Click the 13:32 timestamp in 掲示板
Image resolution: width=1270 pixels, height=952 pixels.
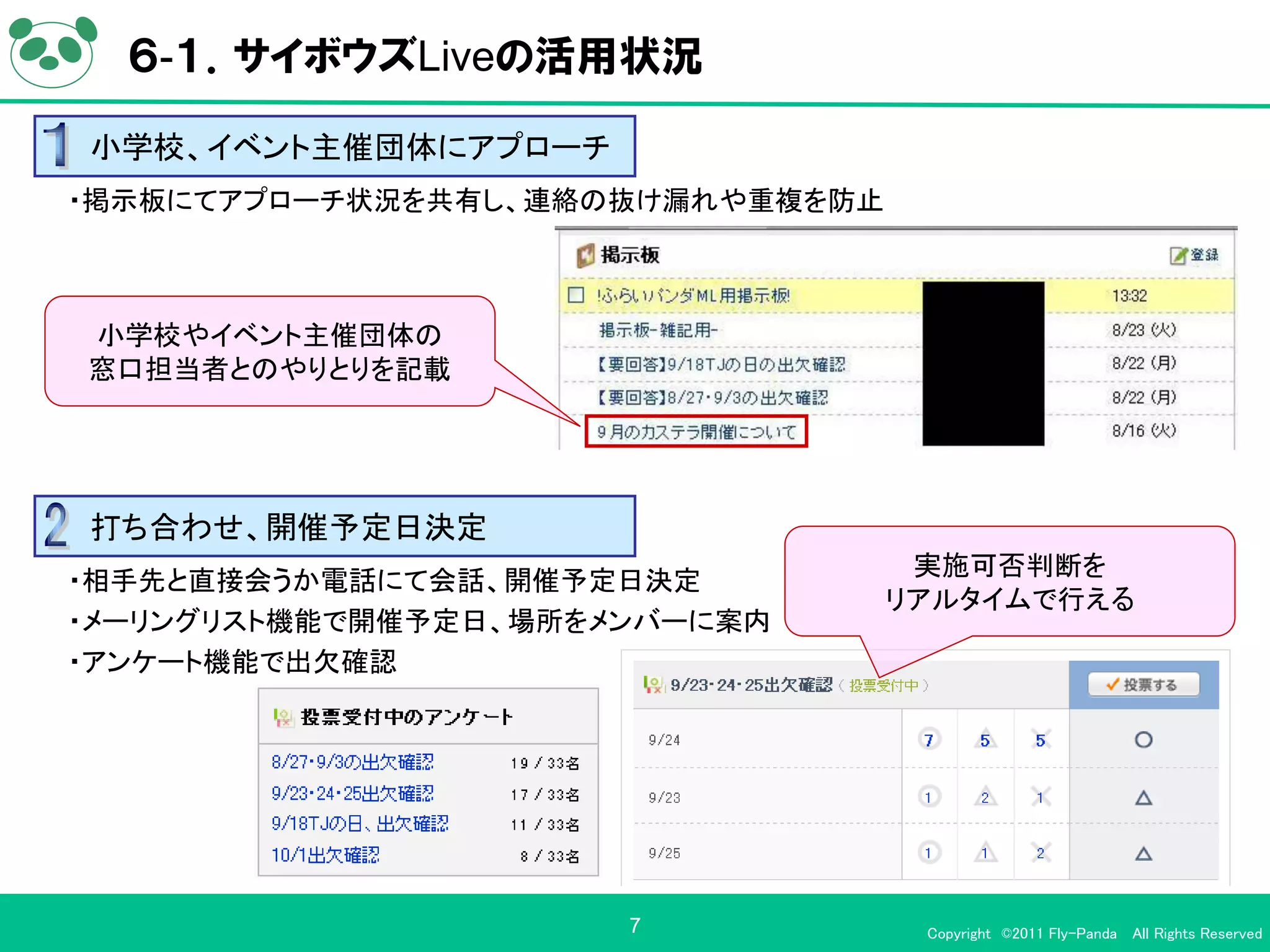click(x=1129, y=296)
